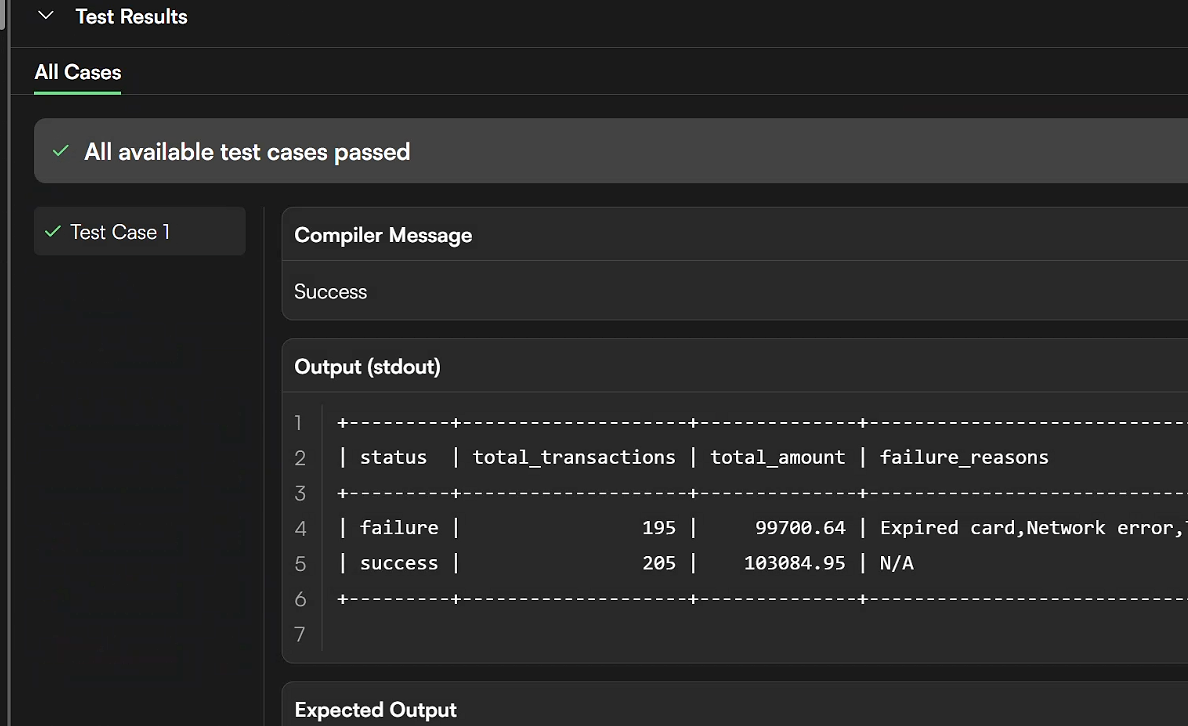Click total_transactions column header text
The width and height of the screenshot is (1188, 726).
pyautogui.click(x=574, y=458)
